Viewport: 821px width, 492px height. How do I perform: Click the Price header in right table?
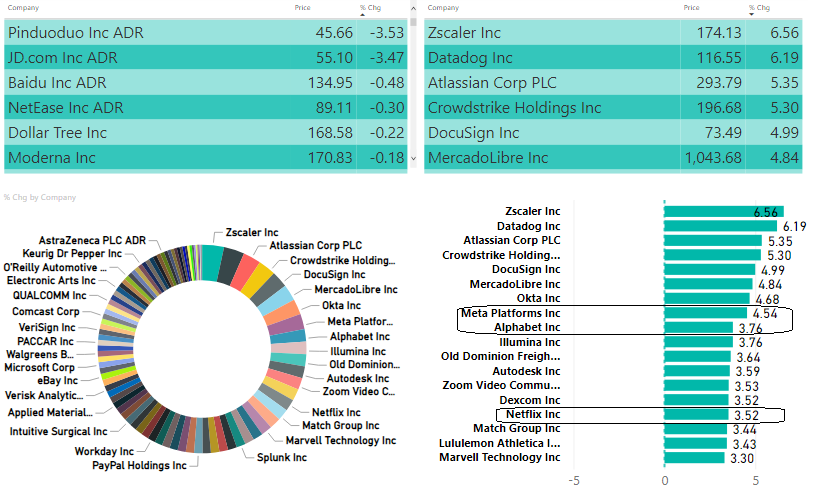691,8
